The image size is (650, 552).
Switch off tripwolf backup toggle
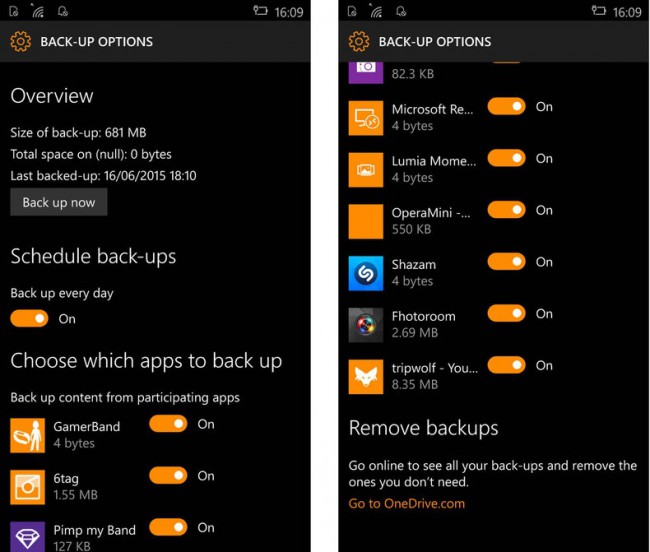pyautogui.click(x=507, y=366)
